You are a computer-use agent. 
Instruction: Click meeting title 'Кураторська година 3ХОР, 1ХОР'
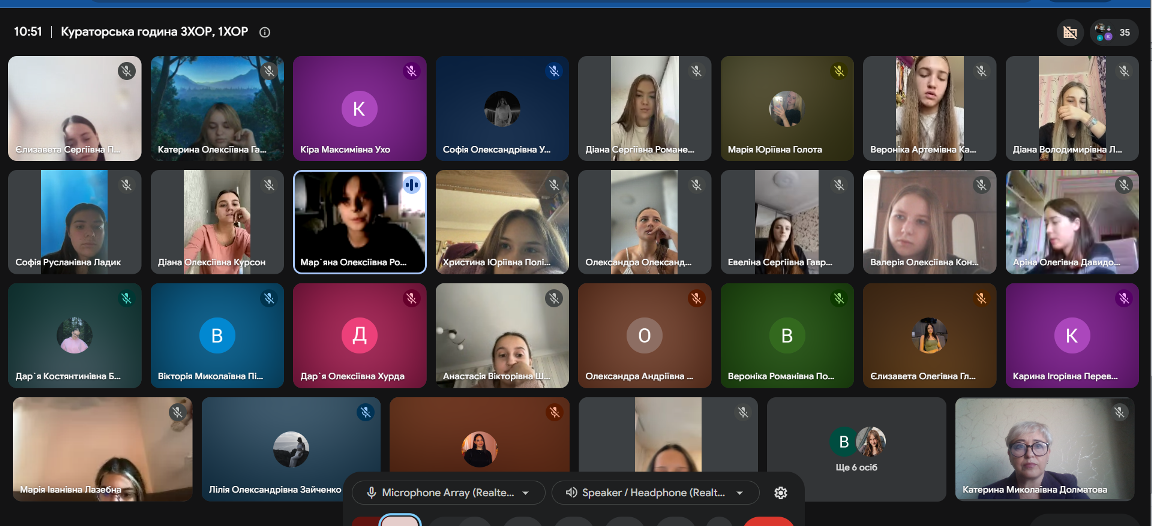coord(154,32)
